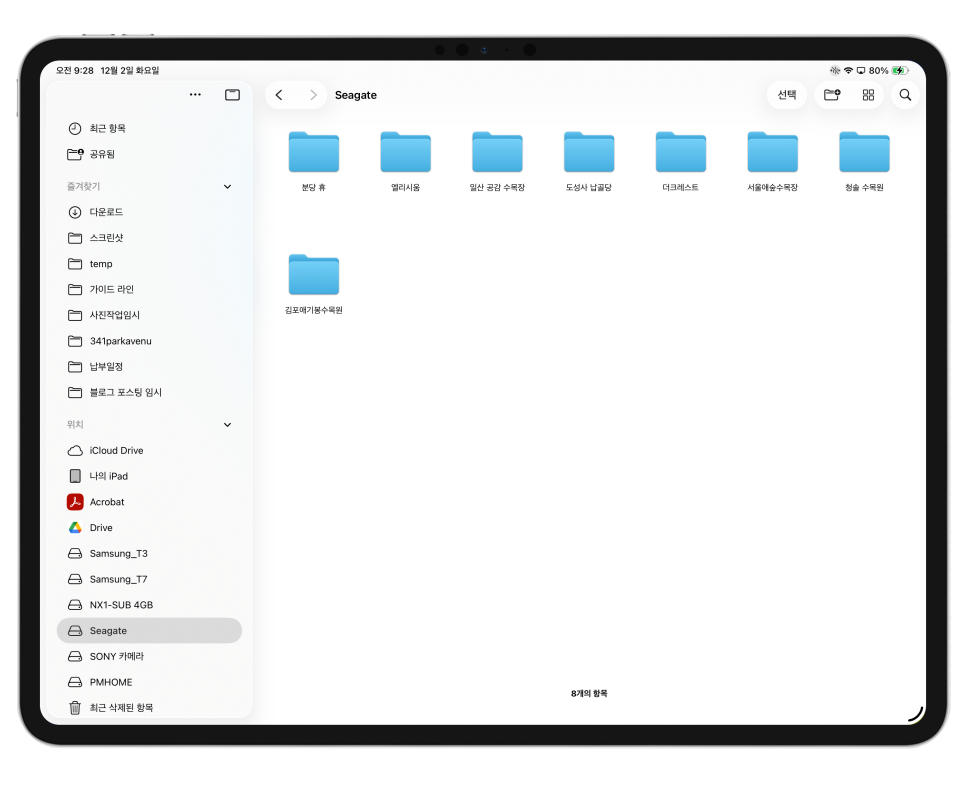
Task: Open search with the magnifier icon
Action: [x=905, y=95]
